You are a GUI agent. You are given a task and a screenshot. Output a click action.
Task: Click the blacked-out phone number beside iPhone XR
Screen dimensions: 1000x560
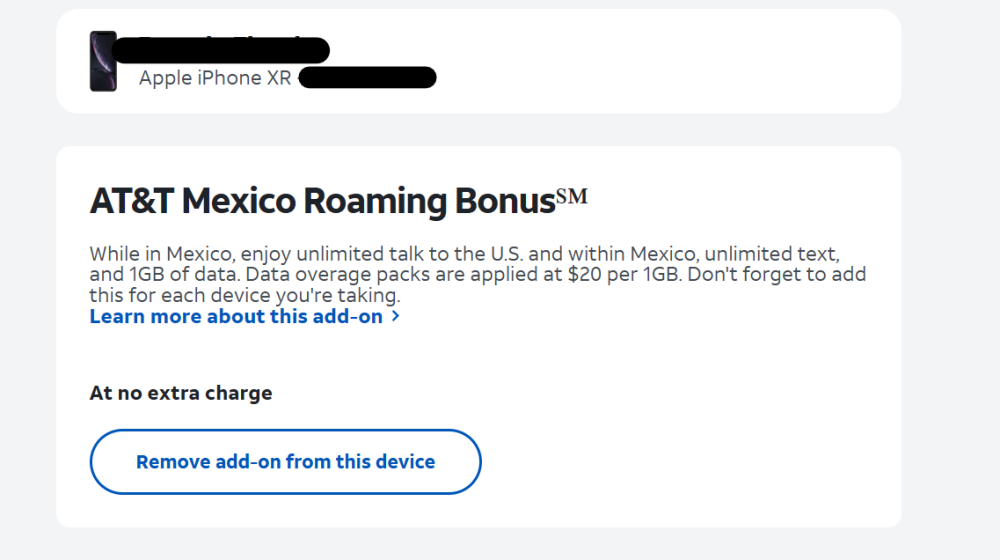(367, 77)
